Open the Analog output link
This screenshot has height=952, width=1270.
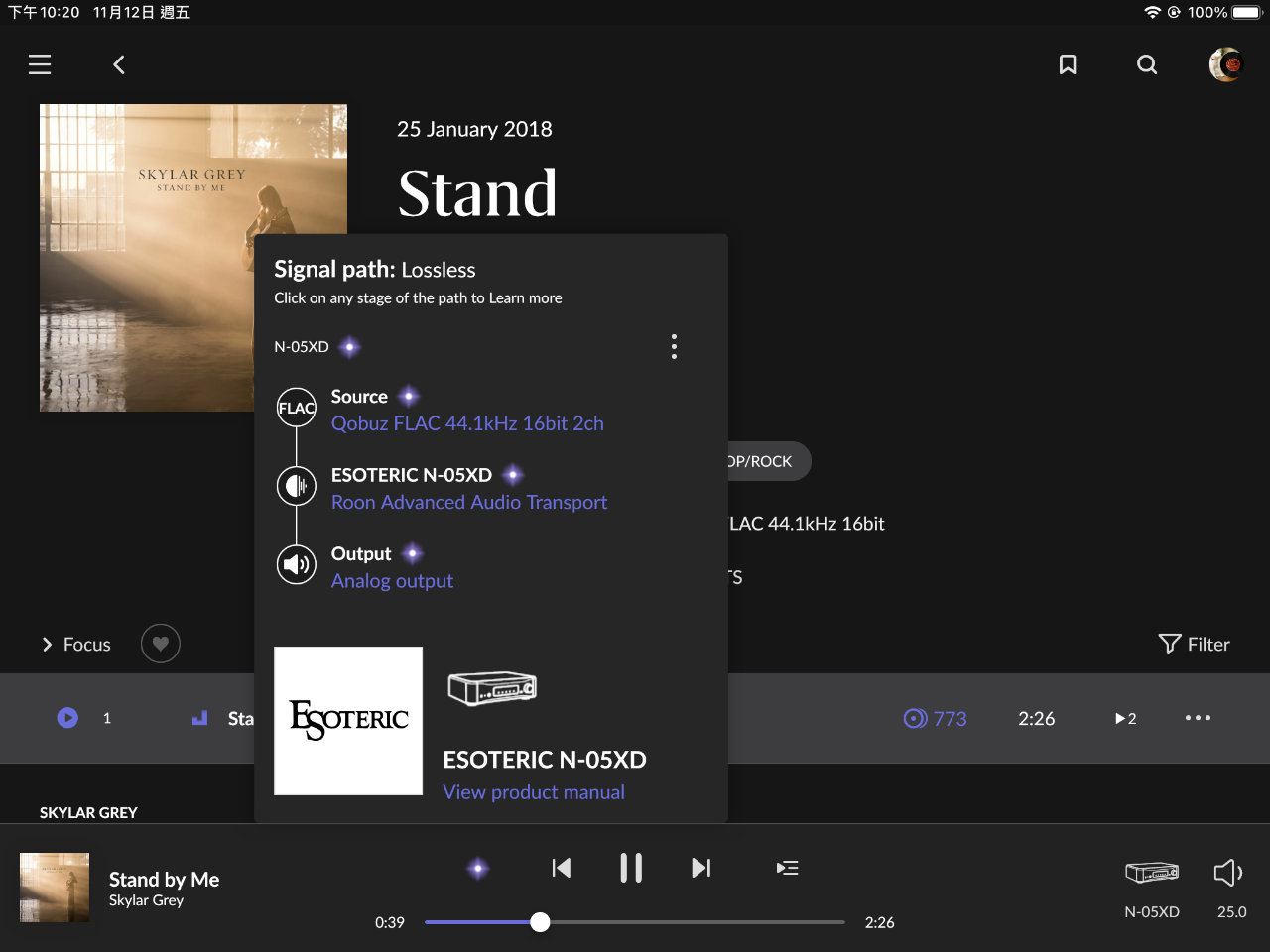click(x=392, y=581)
